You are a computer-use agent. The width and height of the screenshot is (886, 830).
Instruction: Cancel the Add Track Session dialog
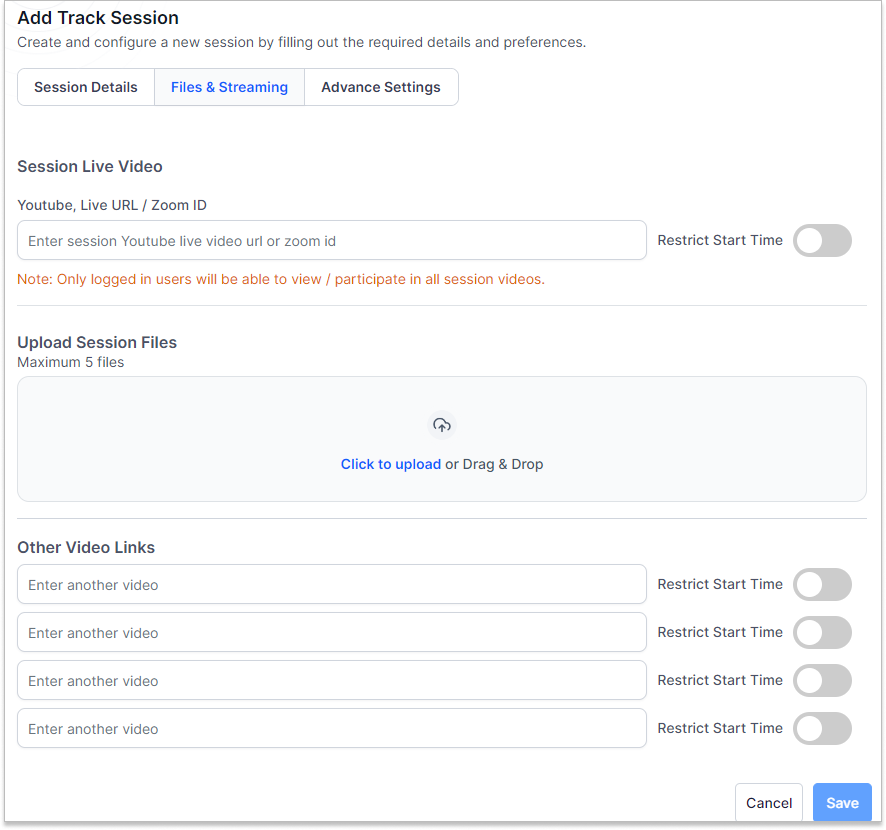(x=769, y=802)
